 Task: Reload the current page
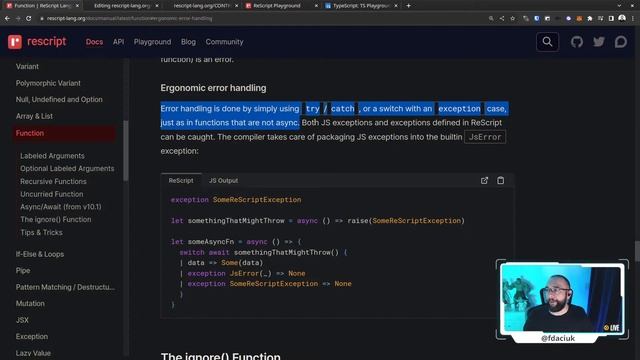[x=29, y=18]
